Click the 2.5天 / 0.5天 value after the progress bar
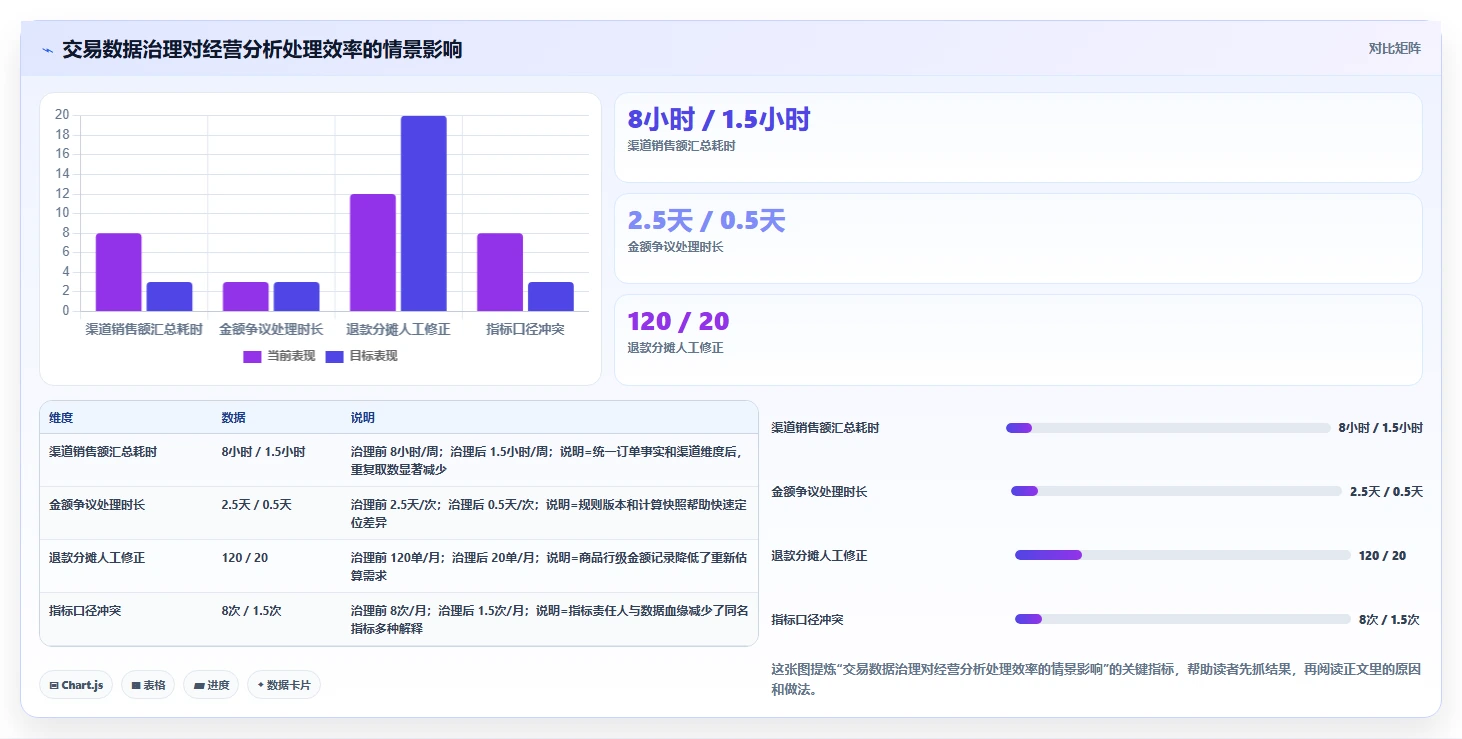1462x739 pixels. [1386, 492]
